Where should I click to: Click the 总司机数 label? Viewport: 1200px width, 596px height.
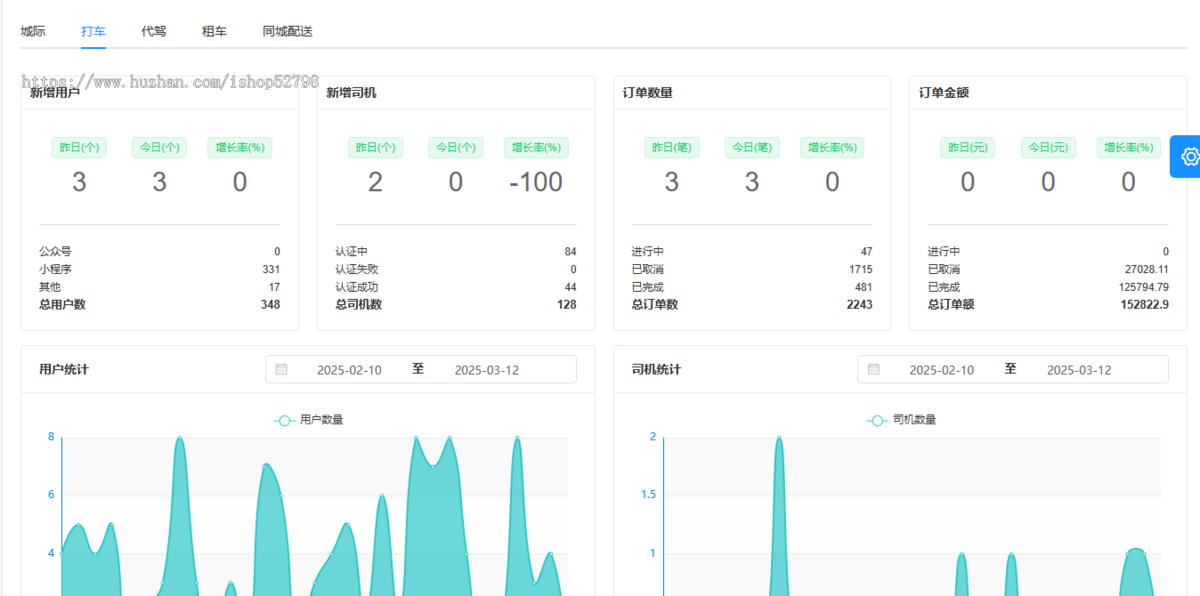(359, 305)
